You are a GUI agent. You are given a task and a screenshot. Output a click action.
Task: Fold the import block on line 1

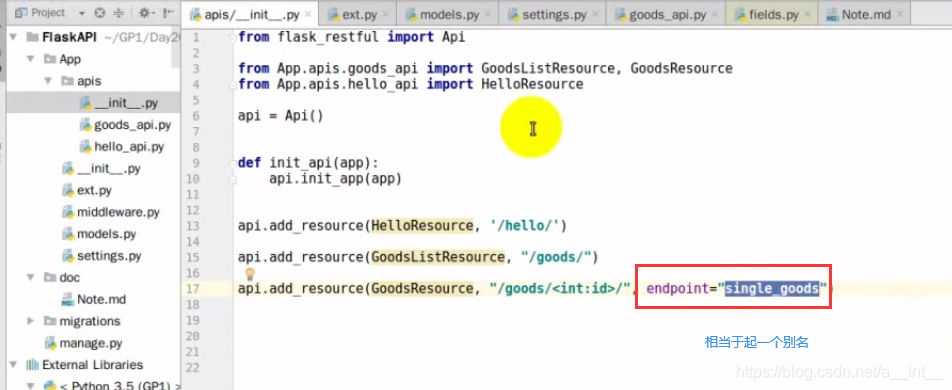click(233, 38)
